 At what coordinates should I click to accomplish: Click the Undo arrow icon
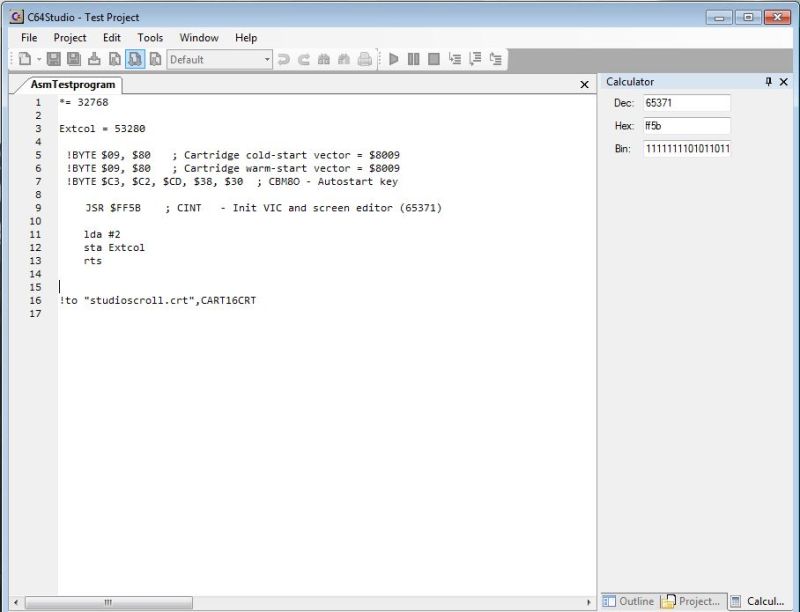[x=285, y=59]
